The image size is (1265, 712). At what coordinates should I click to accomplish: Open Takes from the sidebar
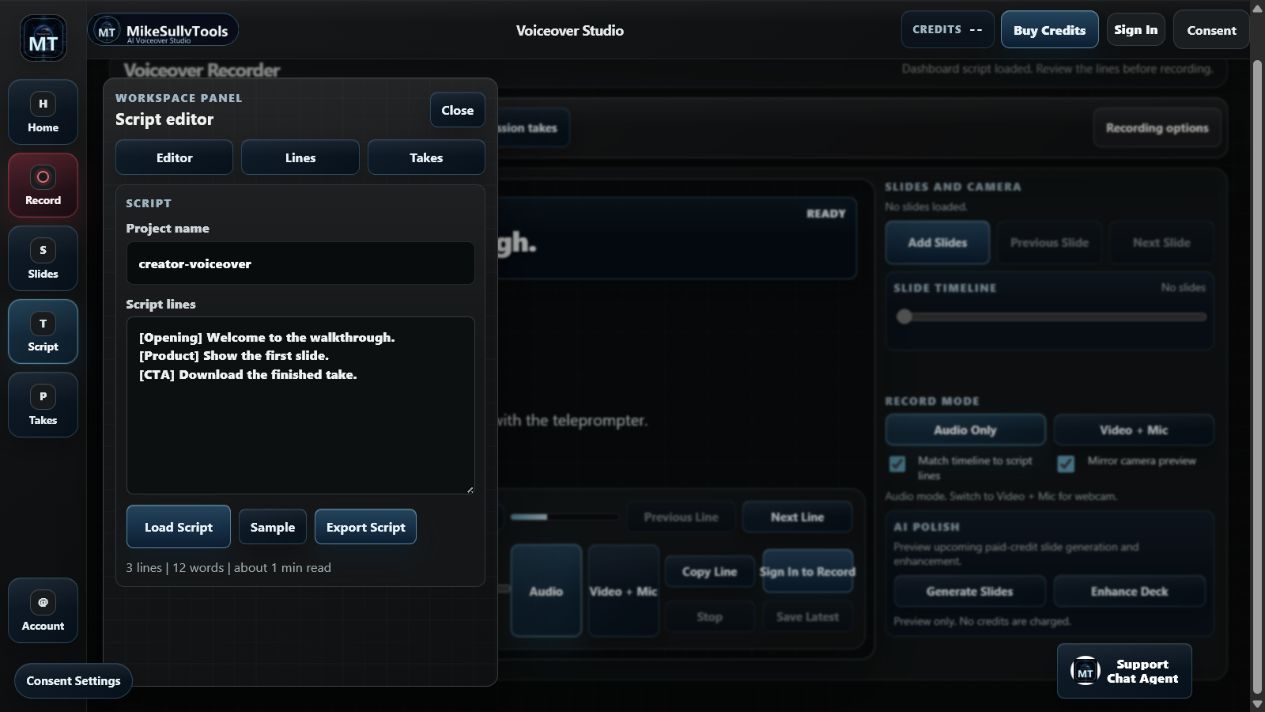[x=43, y=405]
